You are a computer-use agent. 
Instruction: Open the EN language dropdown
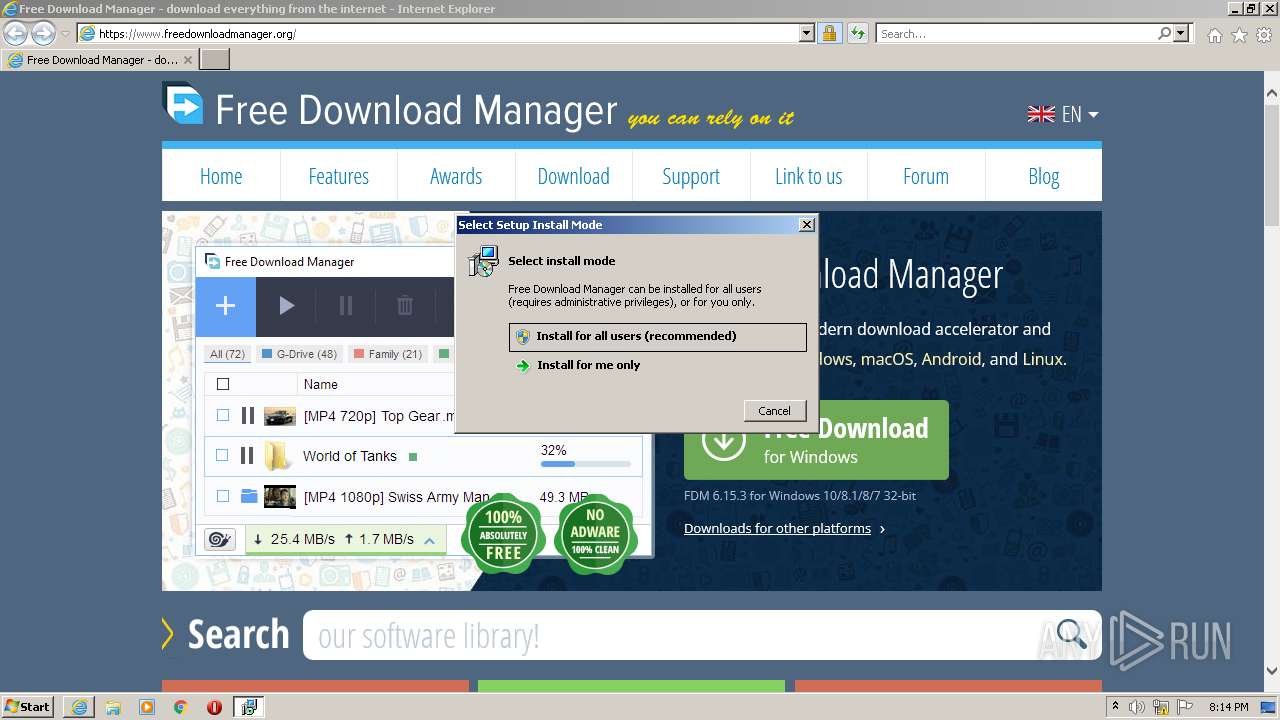point(1079,114)
